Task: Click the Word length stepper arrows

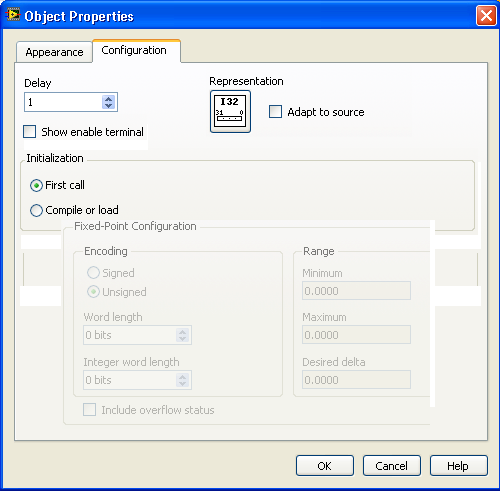Action: [182, 335]
